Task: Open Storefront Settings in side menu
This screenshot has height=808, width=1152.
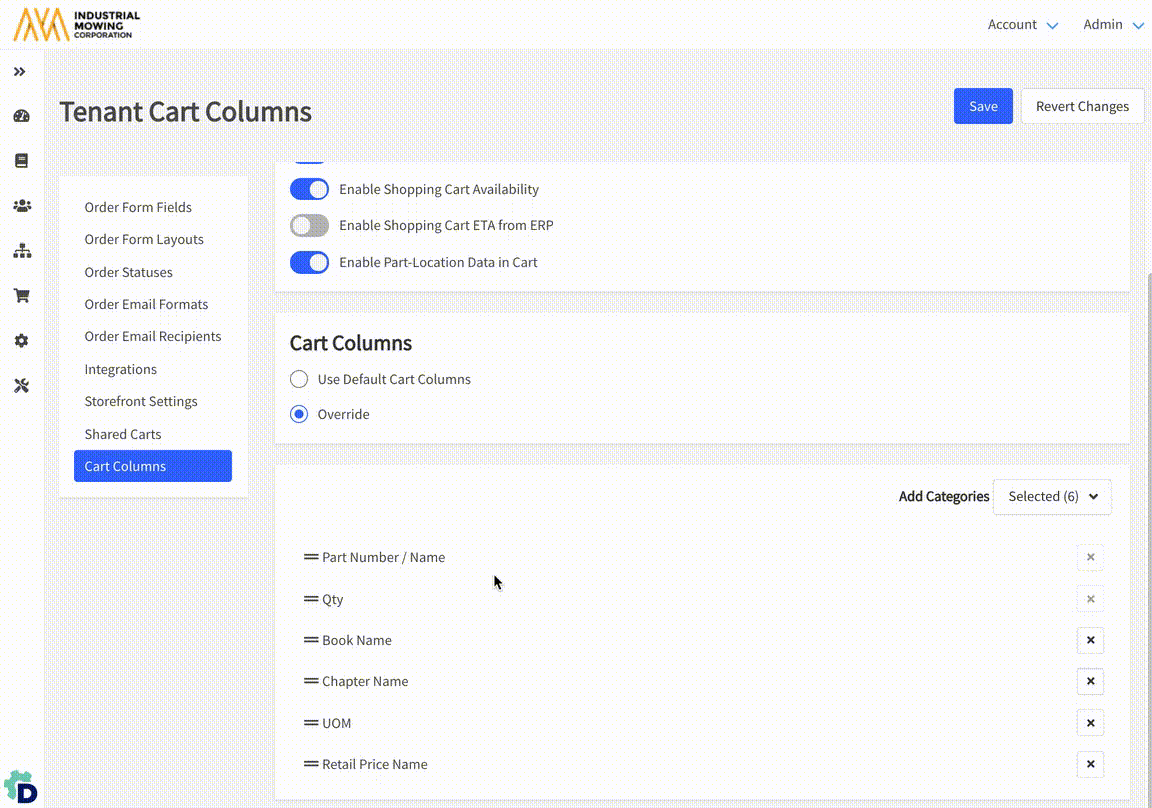Action: point(141,401)
